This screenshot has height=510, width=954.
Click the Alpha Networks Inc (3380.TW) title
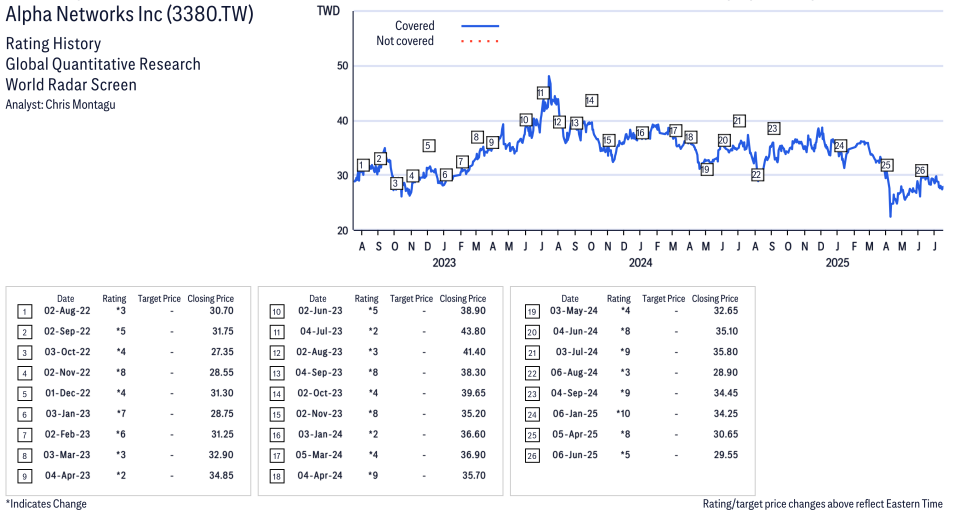pos(129,14)
